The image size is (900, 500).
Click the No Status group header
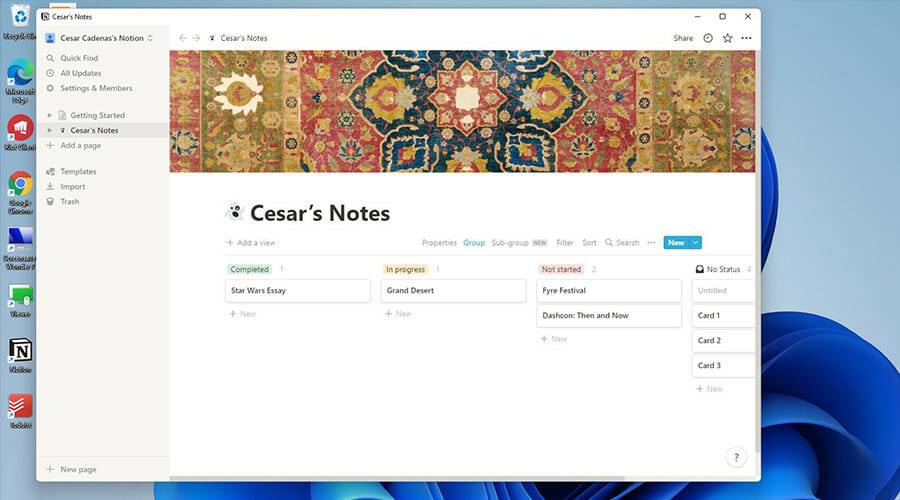point(718,269)
